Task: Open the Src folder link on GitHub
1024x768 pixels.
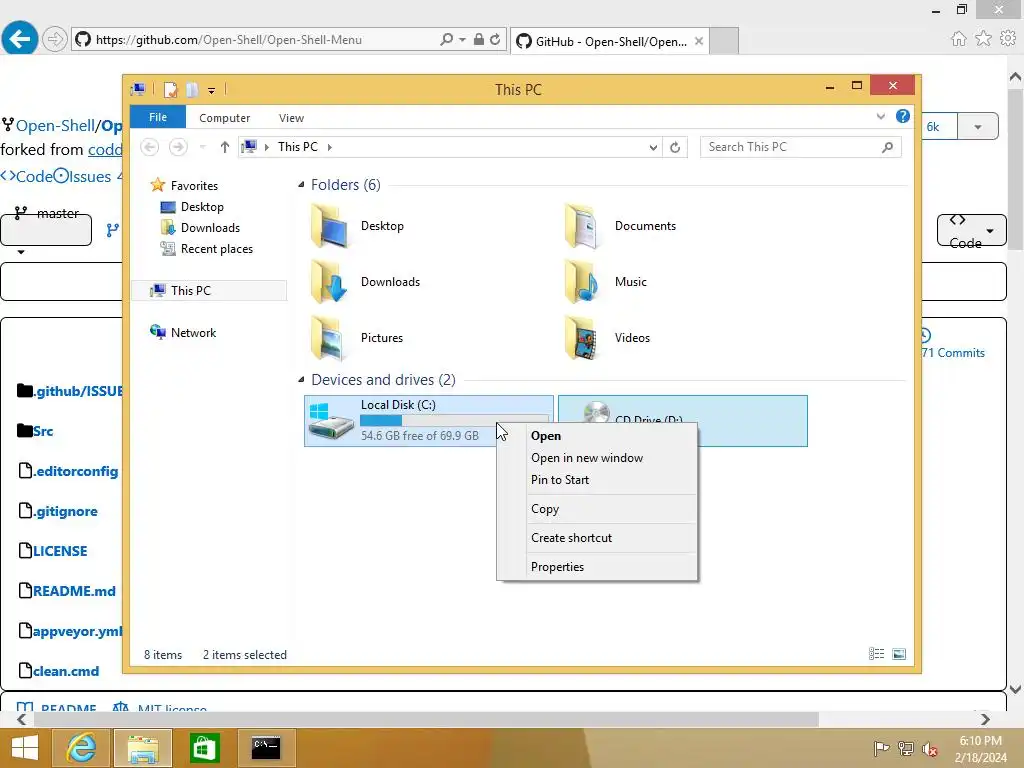Action: click(43, 431)
